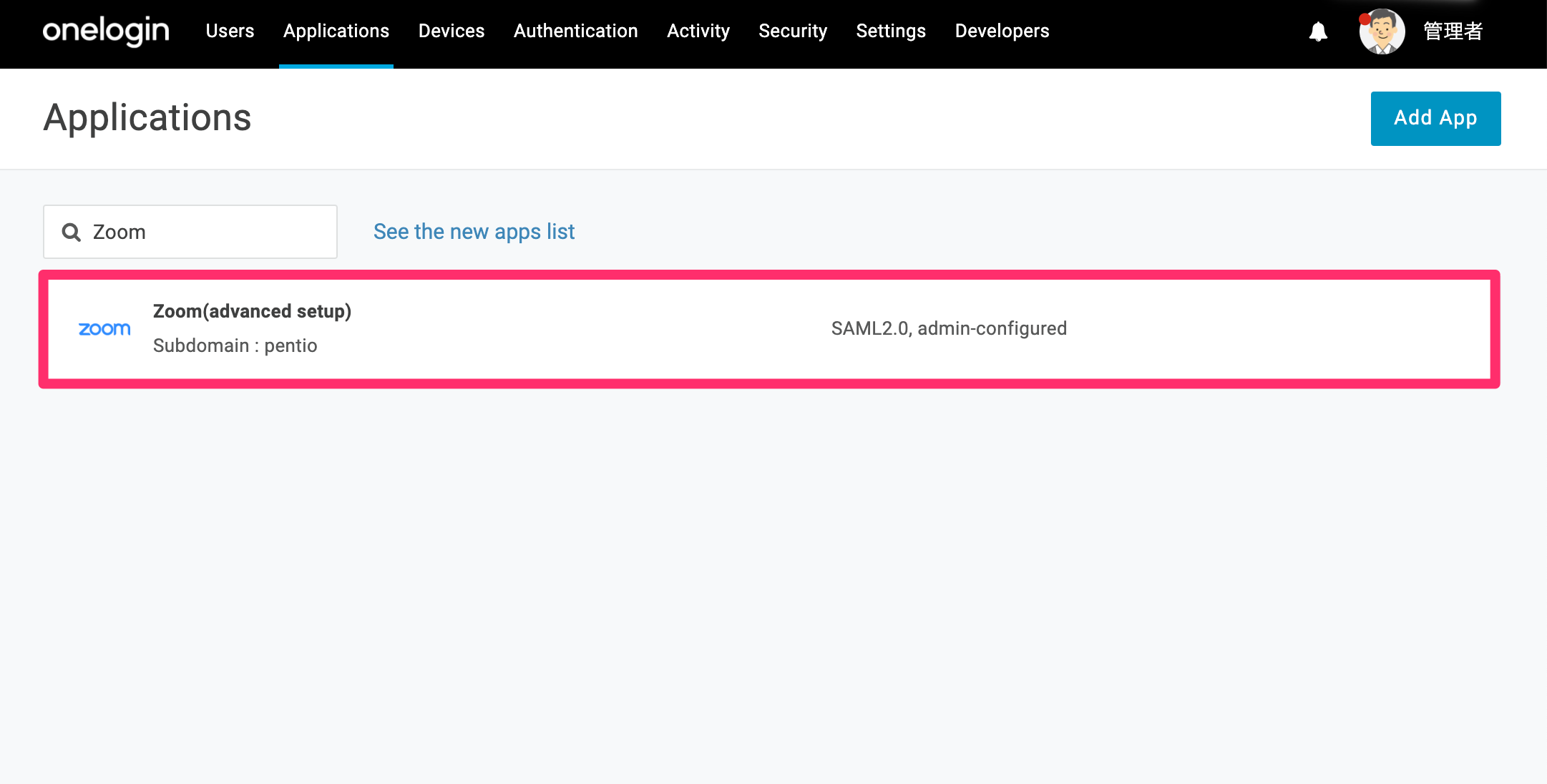Open the Security menu

tap(793, 31)
